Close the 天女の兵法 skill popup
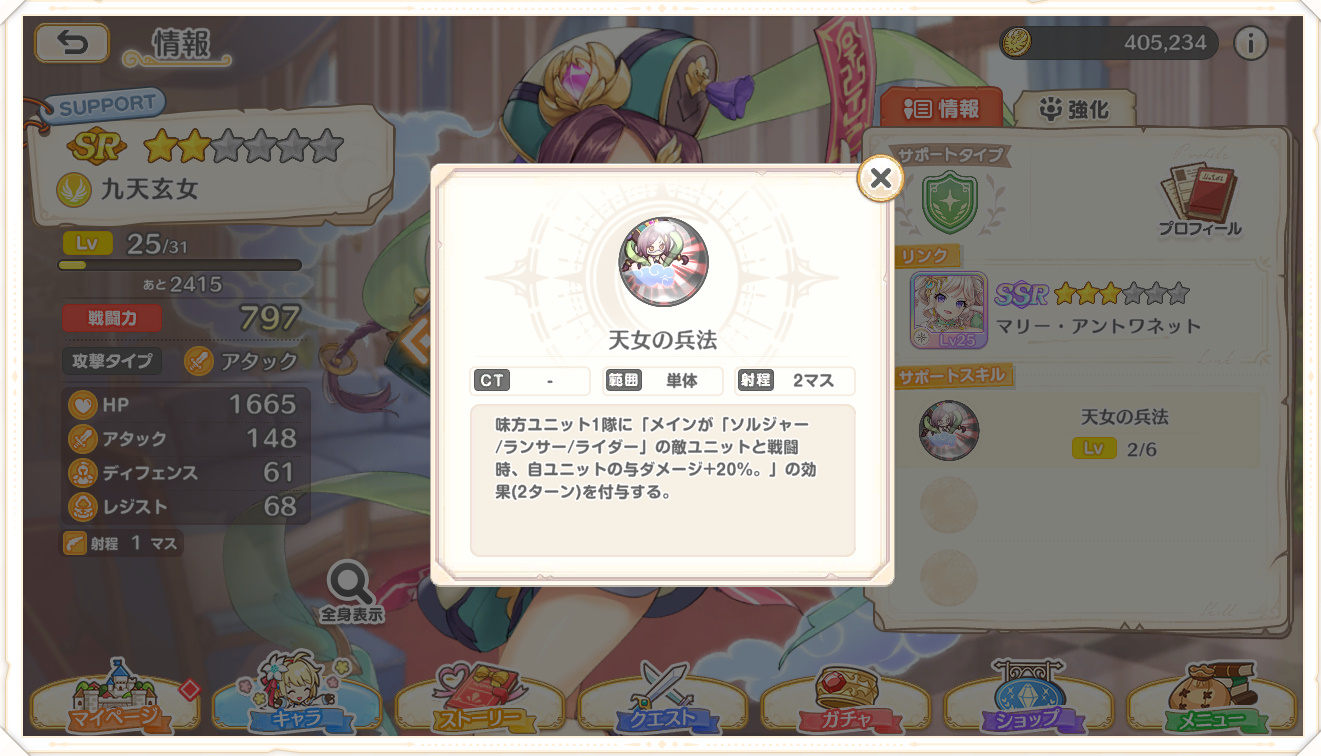Viewport: 1321px width, 756px height. (x=880, y=179)
